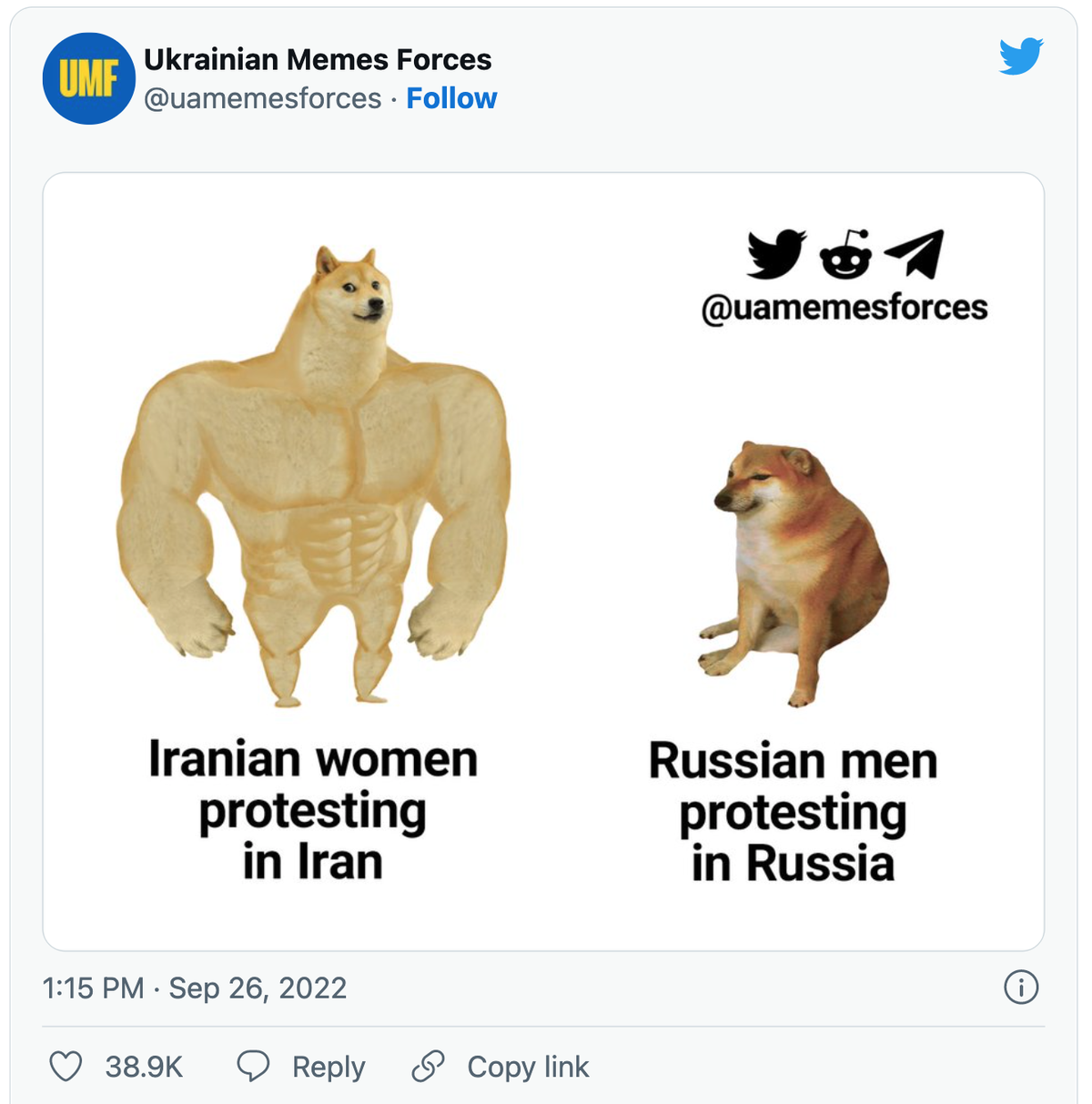Click the Copy link text
Screen dimensions: 1092x1104
[x=528, y=1067]
